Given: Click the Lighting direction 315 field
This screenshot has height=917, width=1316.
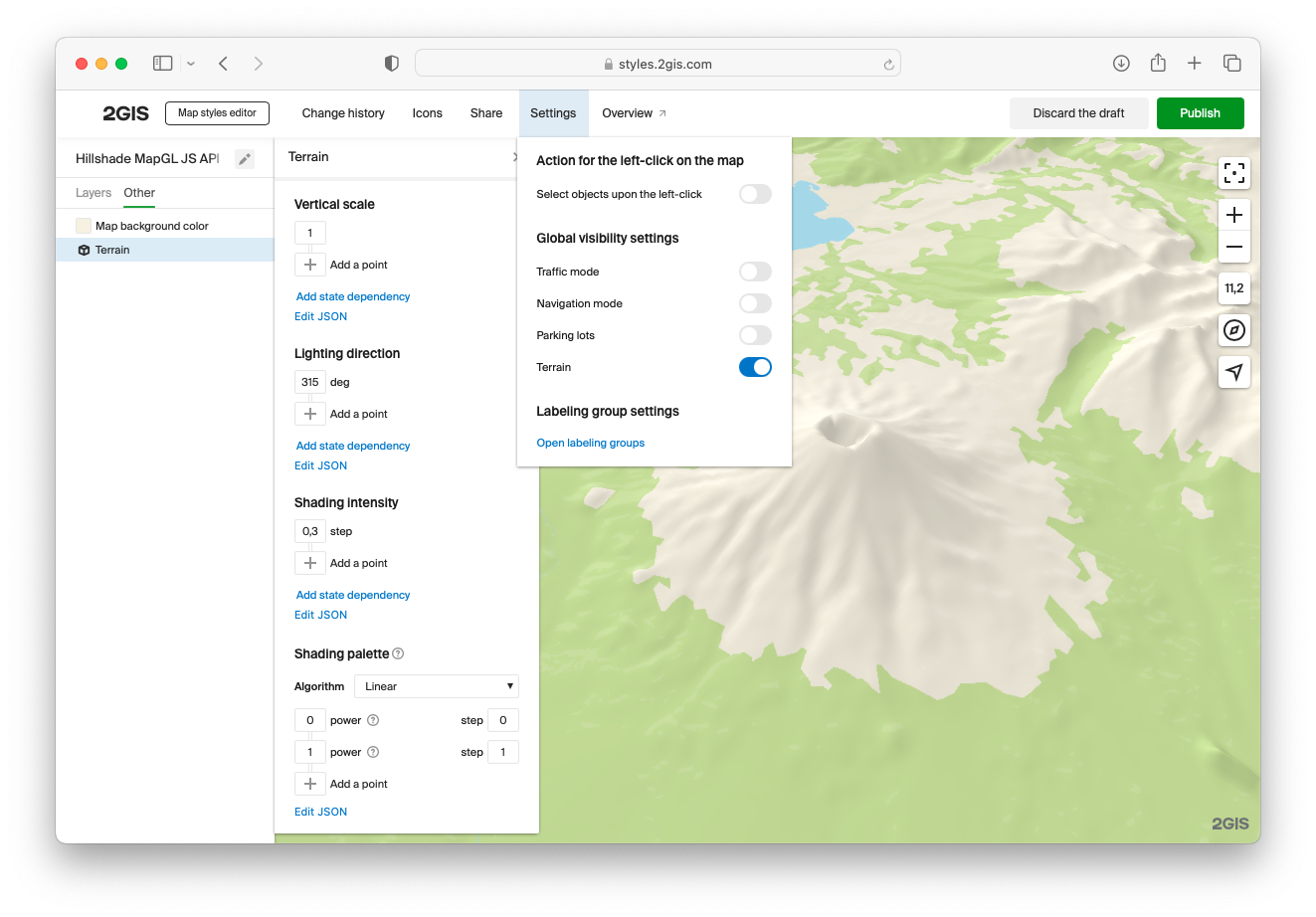Looking at the screenshot, I should pos(310,382).
